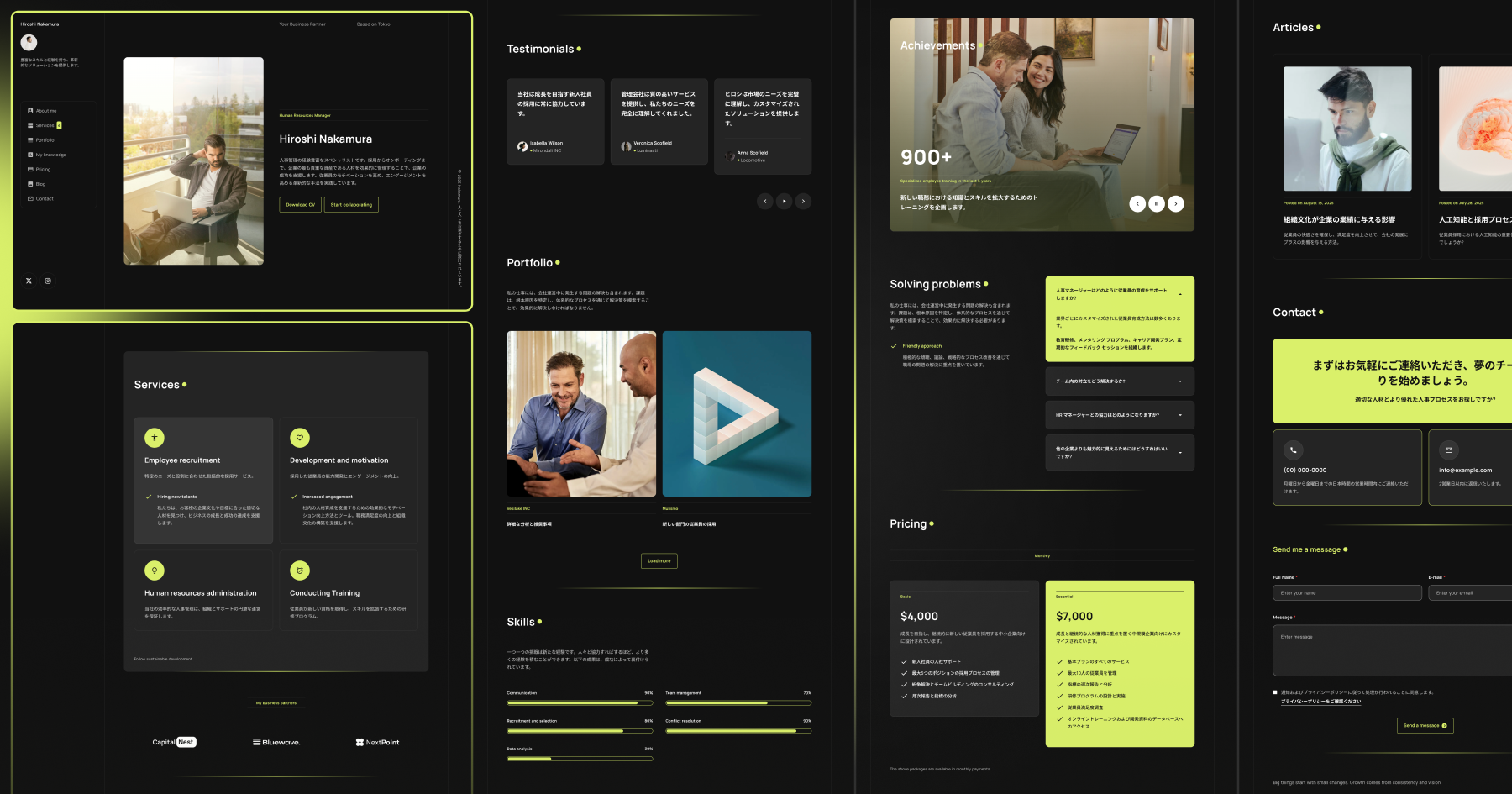
Task: Click the Communication skill progress bar
Action: 580,702
